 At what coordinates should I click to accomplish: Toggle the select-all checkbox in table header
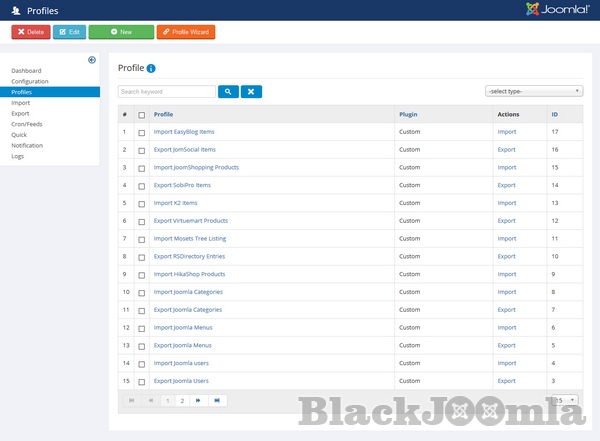click(x=141, y=115)
